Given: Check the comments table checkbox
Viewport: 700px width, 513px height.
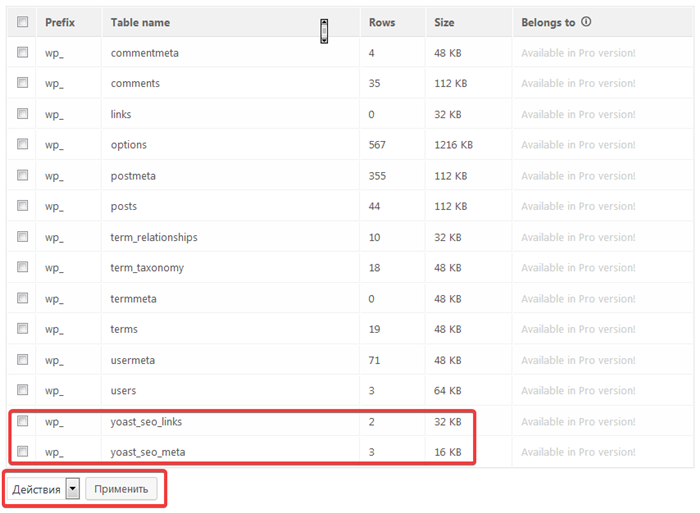Looking at the screenshot, I should (x=22, y=83).
